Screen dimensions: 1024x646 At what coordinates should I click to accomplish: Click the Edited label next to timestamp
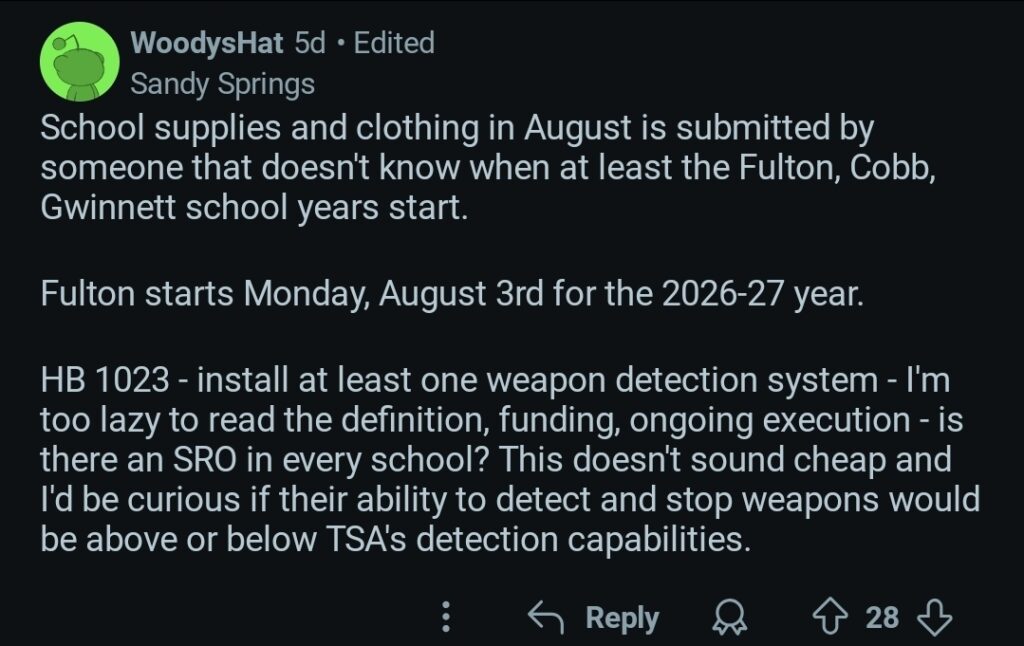click(394, 43)
